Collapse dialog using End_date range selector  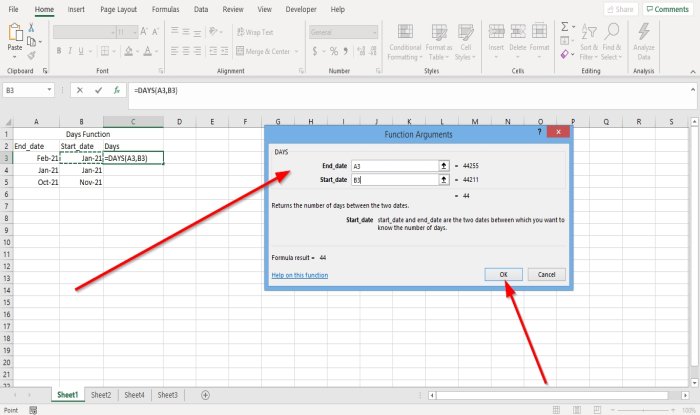pyautogui.click(x=443, y=166)
